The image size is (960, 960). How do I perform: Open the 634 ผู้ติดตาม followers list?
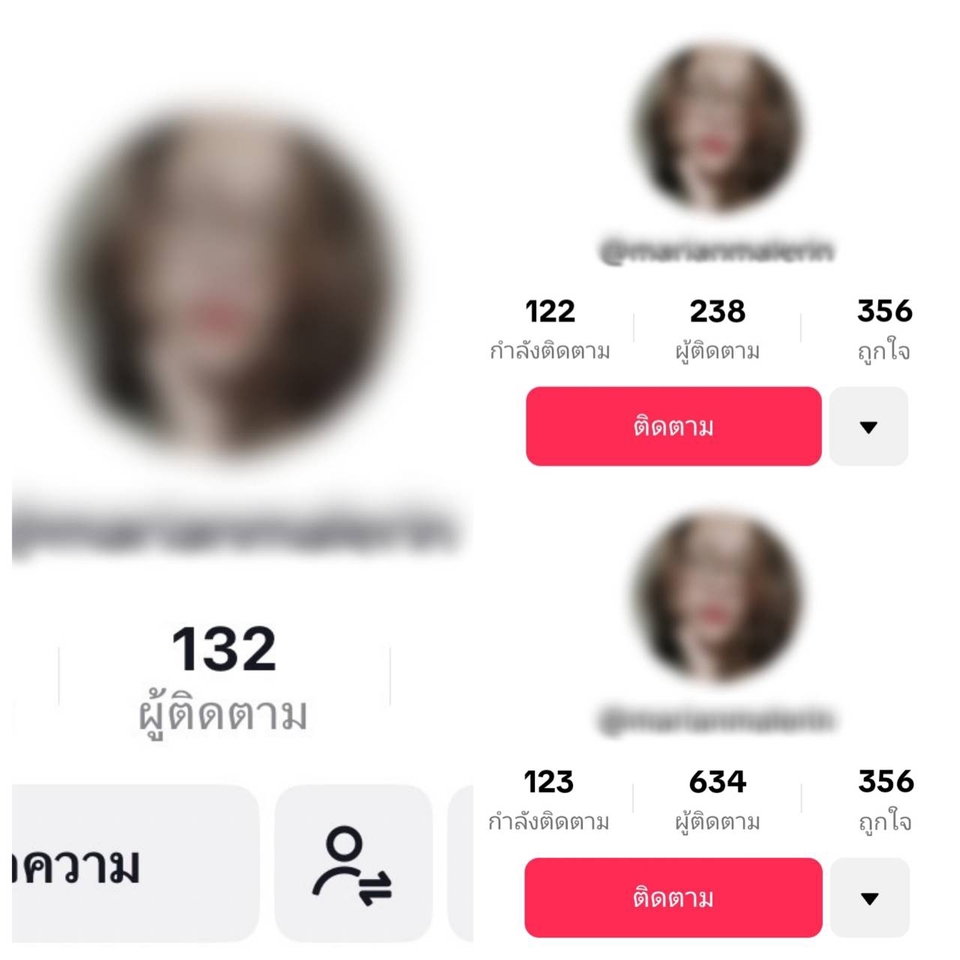coord(718,801)
